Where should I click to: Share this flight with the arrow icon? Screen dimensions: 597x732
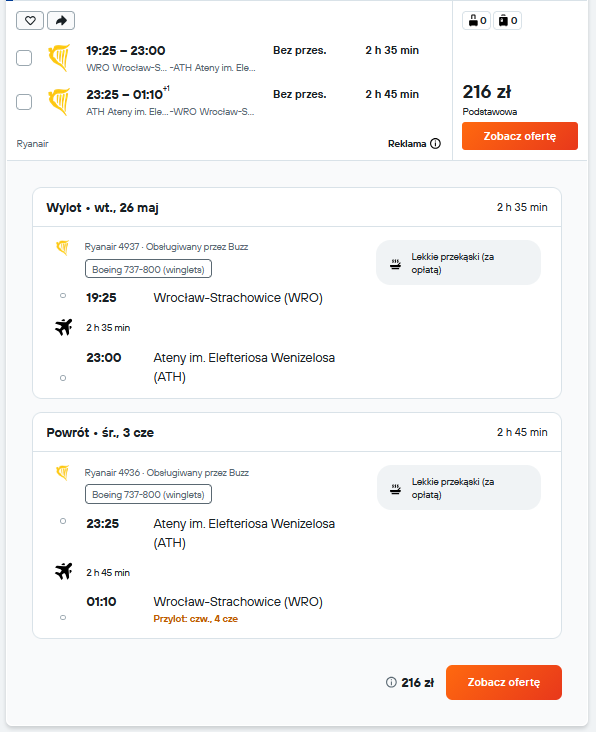[61, 21]
